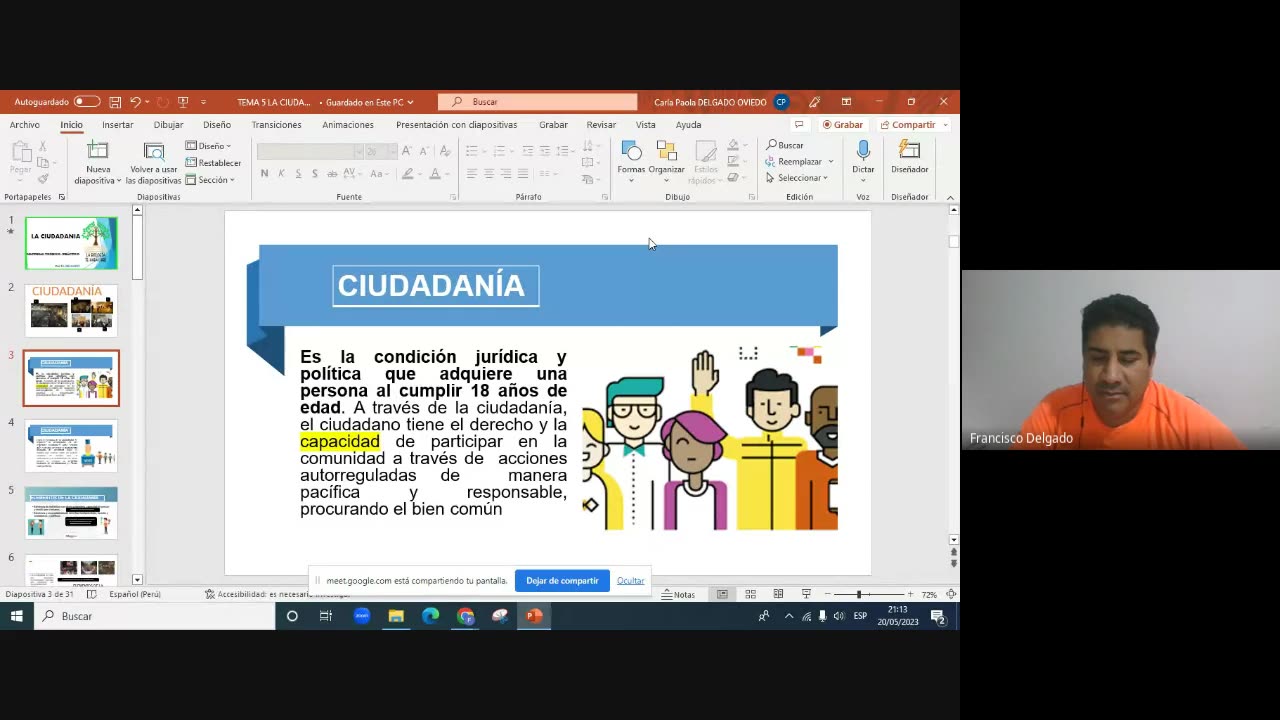Start slideshow from the quick access toolbar icon
Screen dimensions: 1280x720
click(x=183, y=102)
